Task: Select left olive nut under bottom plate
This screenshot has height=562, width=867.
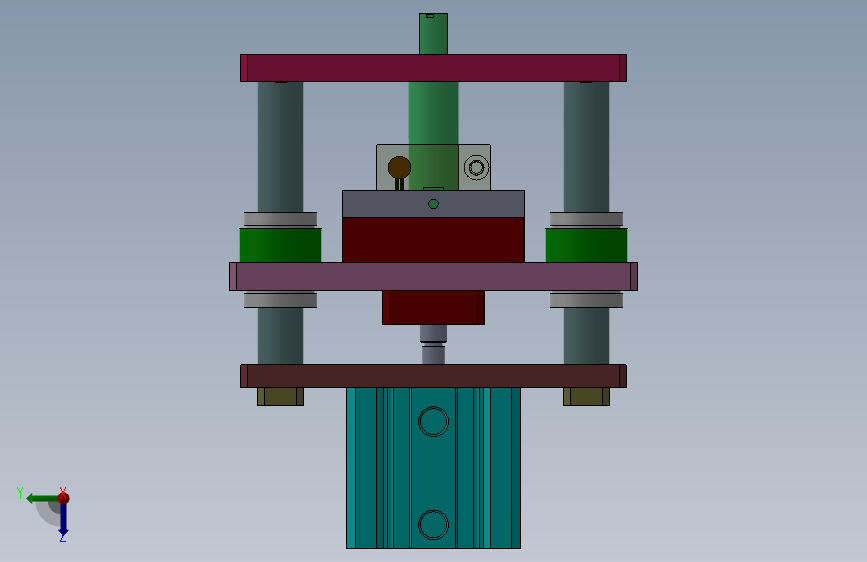Action: click(280, 397)
